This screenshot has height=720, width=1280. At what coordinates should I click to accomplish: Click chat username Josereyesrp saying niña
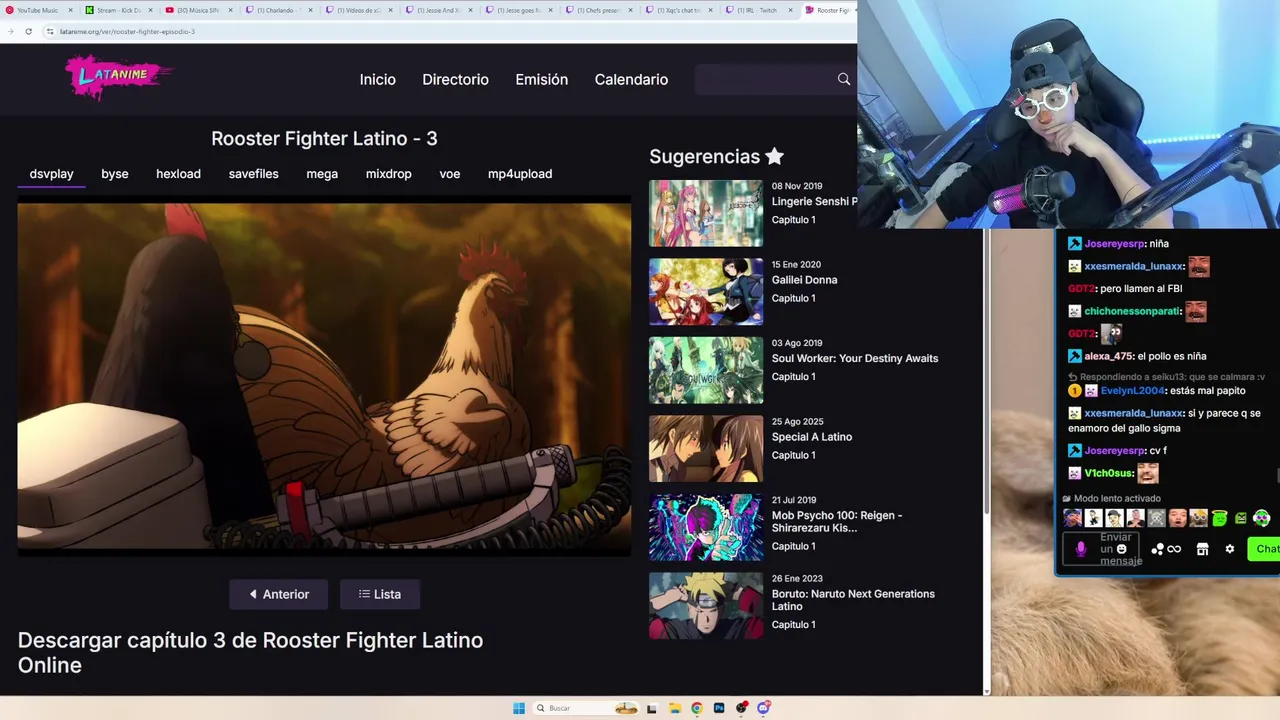[1114, 243]
